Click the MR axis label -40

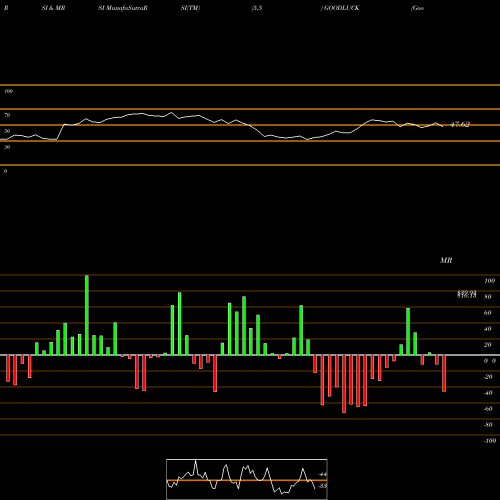(488, 393)
